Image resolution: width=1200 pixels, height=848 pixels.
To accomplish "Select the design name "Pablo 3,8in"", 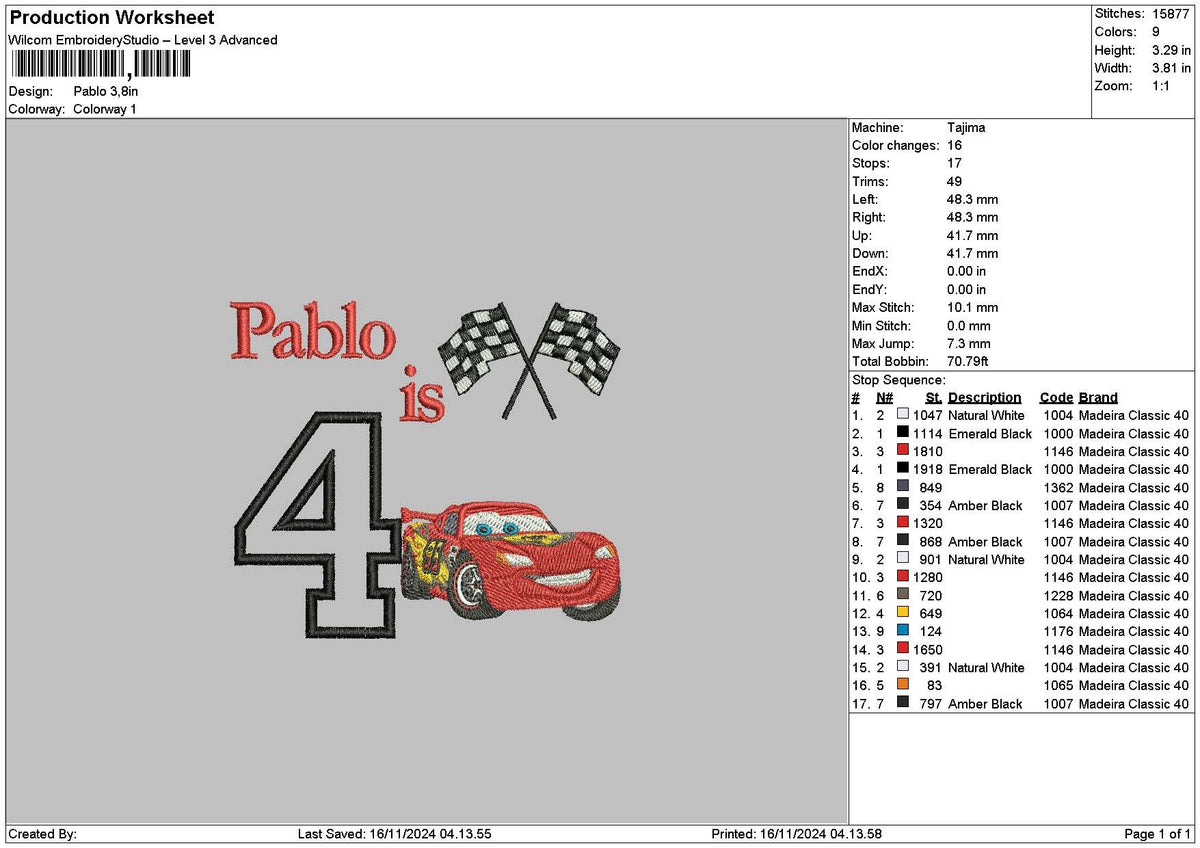I will pos(106,91).
